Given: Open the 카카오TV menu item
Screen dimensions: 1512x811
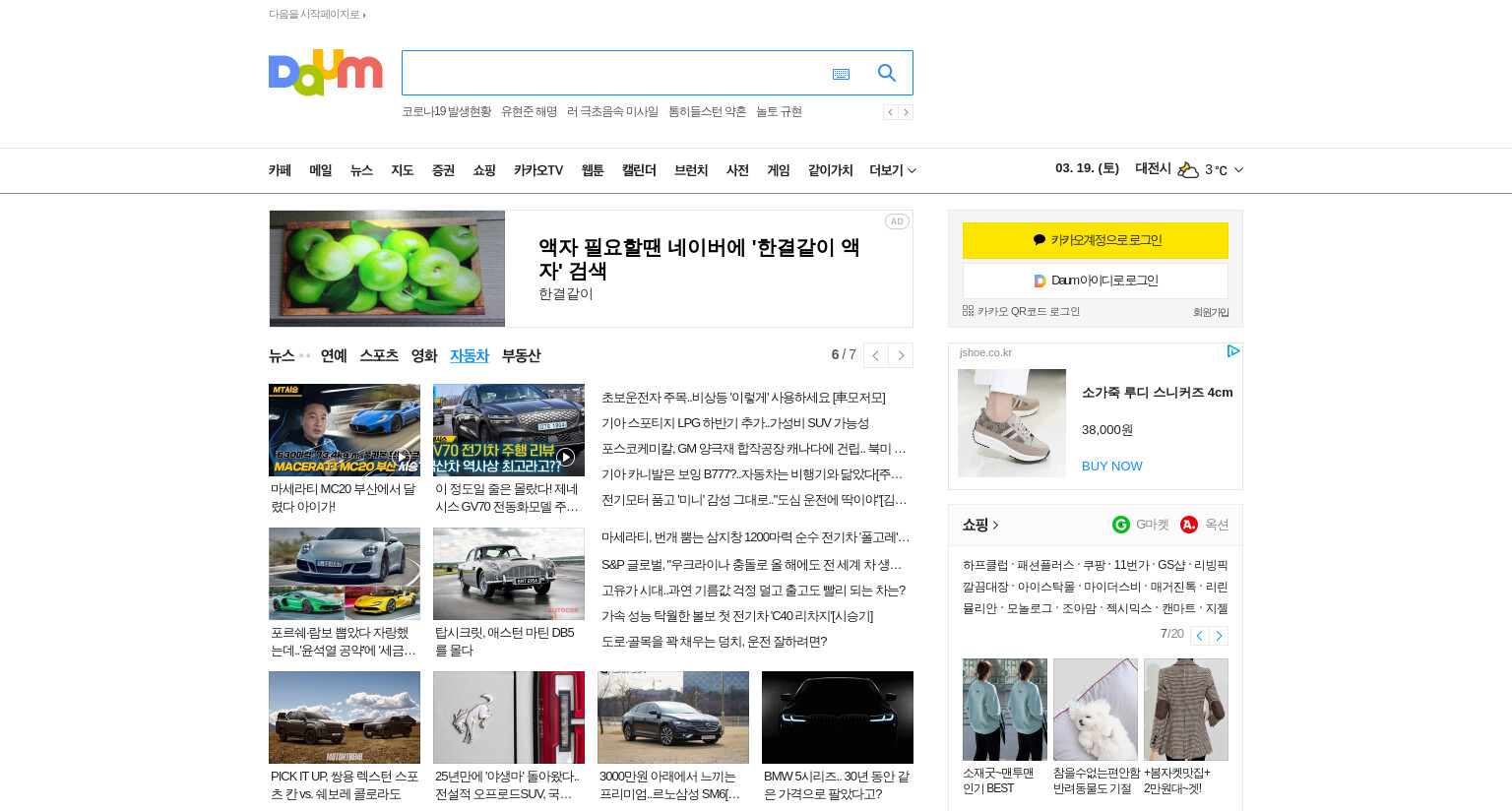Looking at the screenshot, I should 538,170.
